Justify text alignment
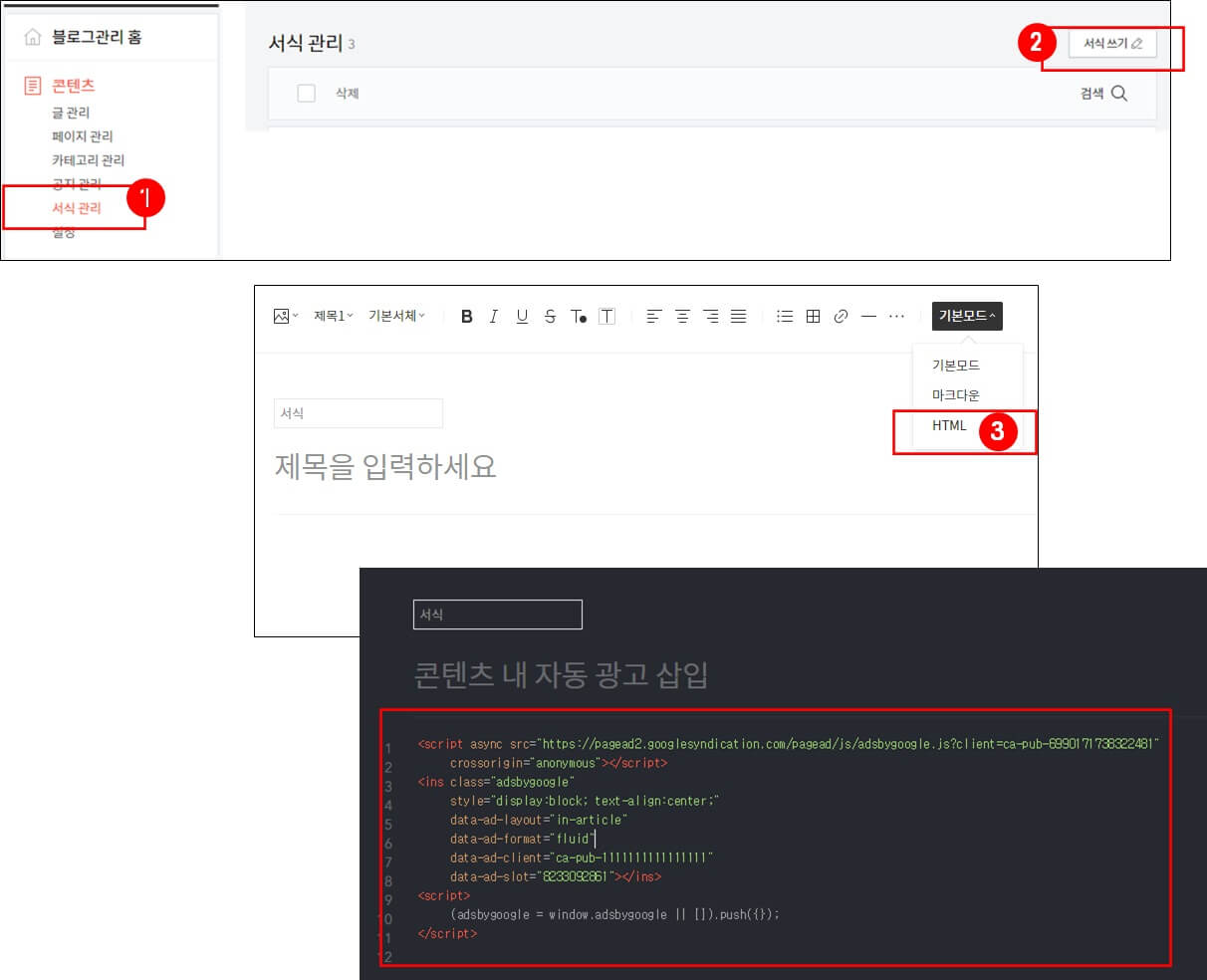 pos(738,316)
